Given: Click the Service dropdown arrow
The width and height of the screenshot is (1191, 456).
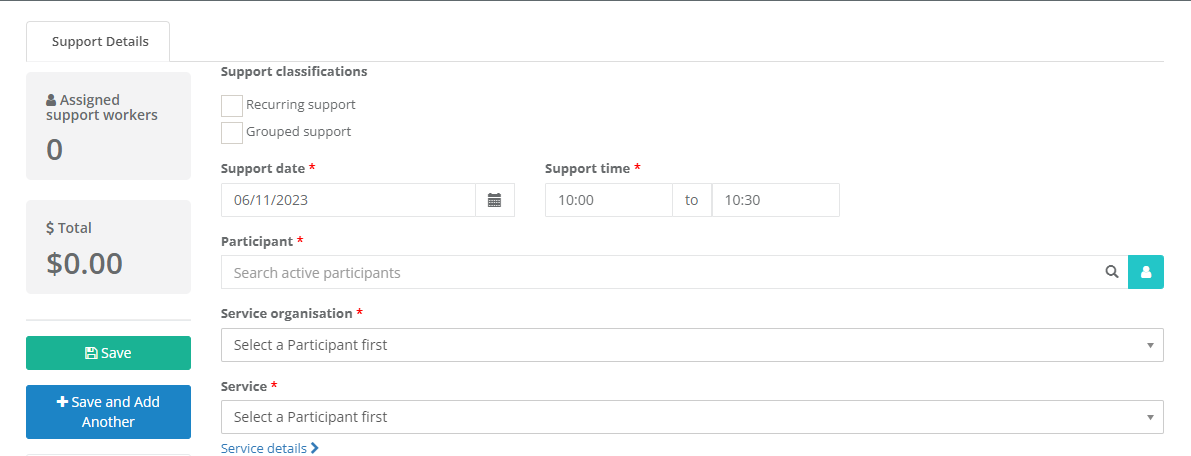Looking at the screenshot, I should [1150, 418].
